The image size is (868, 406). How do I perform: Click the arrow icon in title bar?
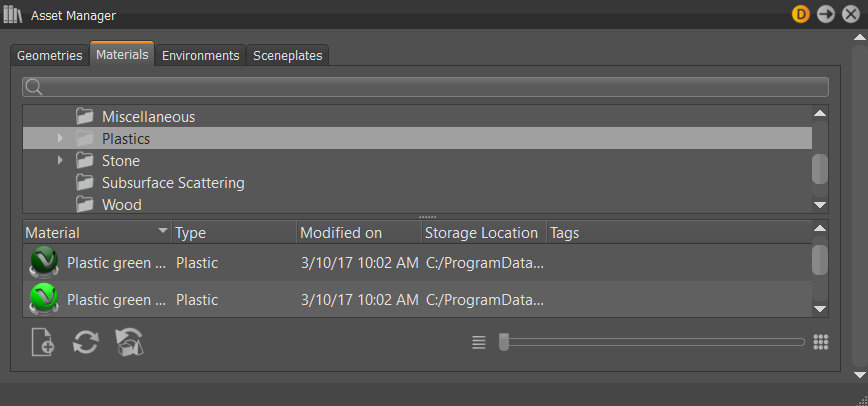(825, 14)
